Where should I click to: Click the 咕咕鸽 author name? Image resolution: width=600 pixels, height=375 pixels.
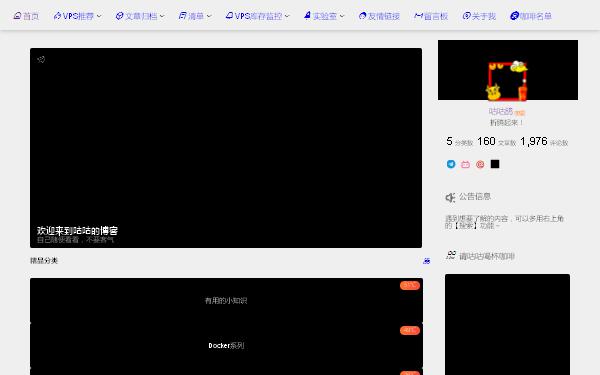tap(501, 111)
